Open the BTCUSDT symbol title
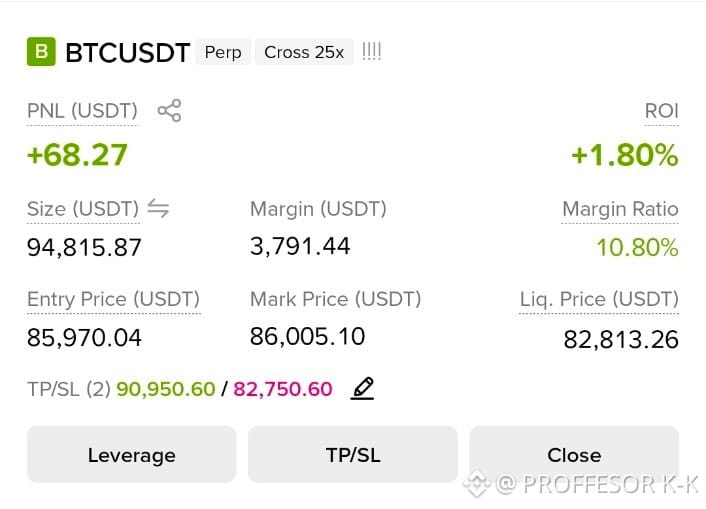The width and height of the screenshot is (706, 509). [x=127, y=53]
